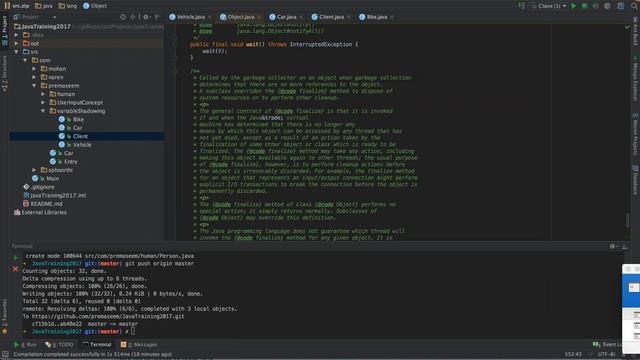
Task: Collapse the src folder arrow
Action: (x=17, y=52)
